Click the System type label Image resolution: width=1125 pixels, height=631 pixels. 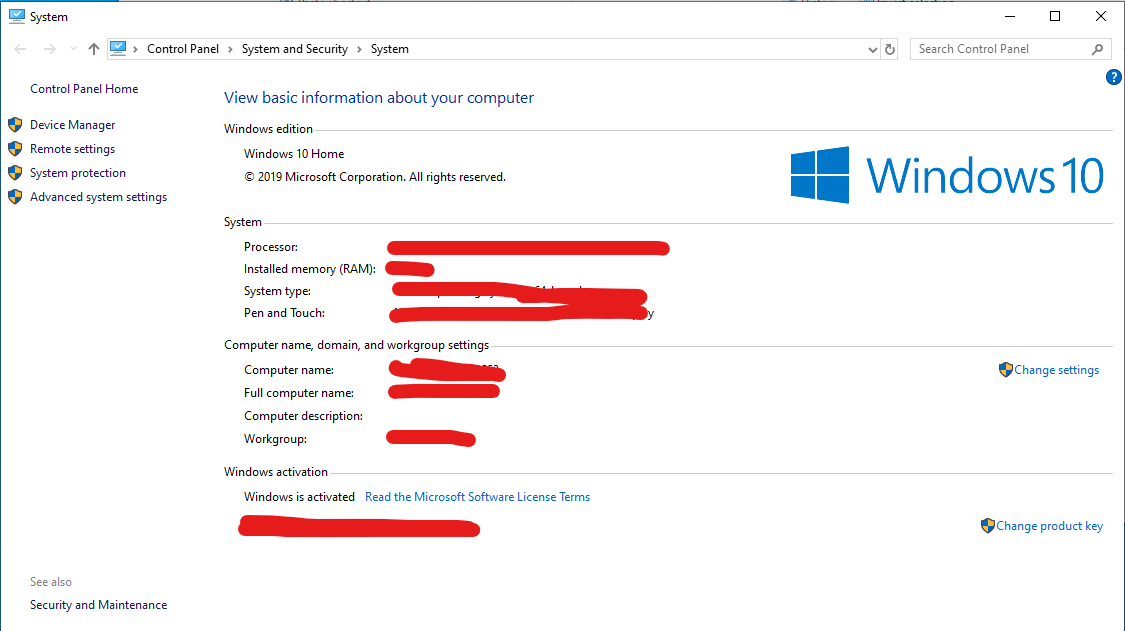click(277, 291)
